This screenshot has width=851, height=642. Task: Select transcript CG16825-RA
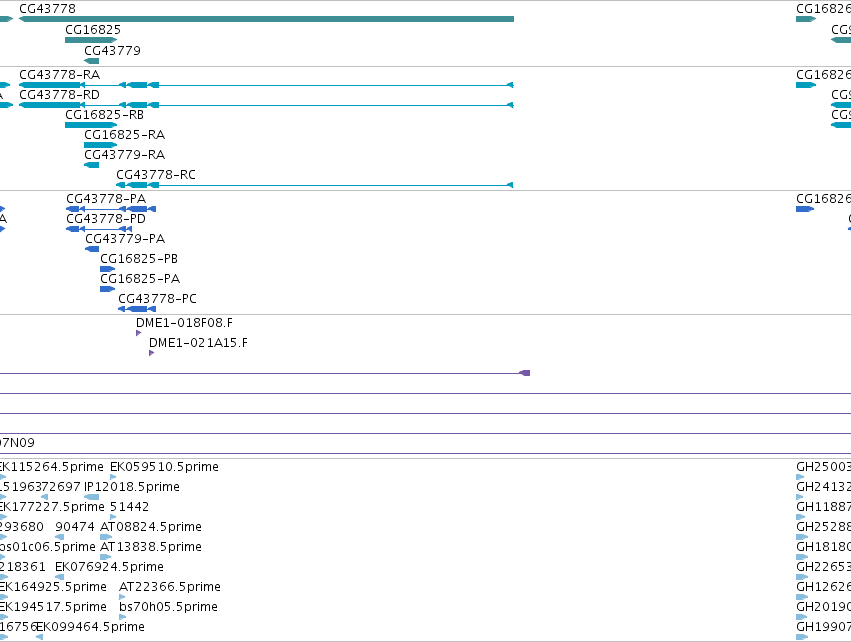[124, 135]
